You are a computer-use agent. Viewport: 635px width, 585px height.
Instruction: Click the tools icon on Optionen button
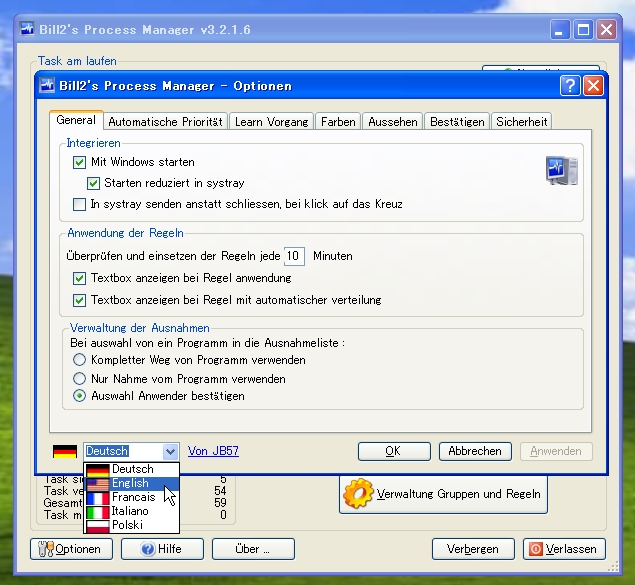tap(46, 549)
